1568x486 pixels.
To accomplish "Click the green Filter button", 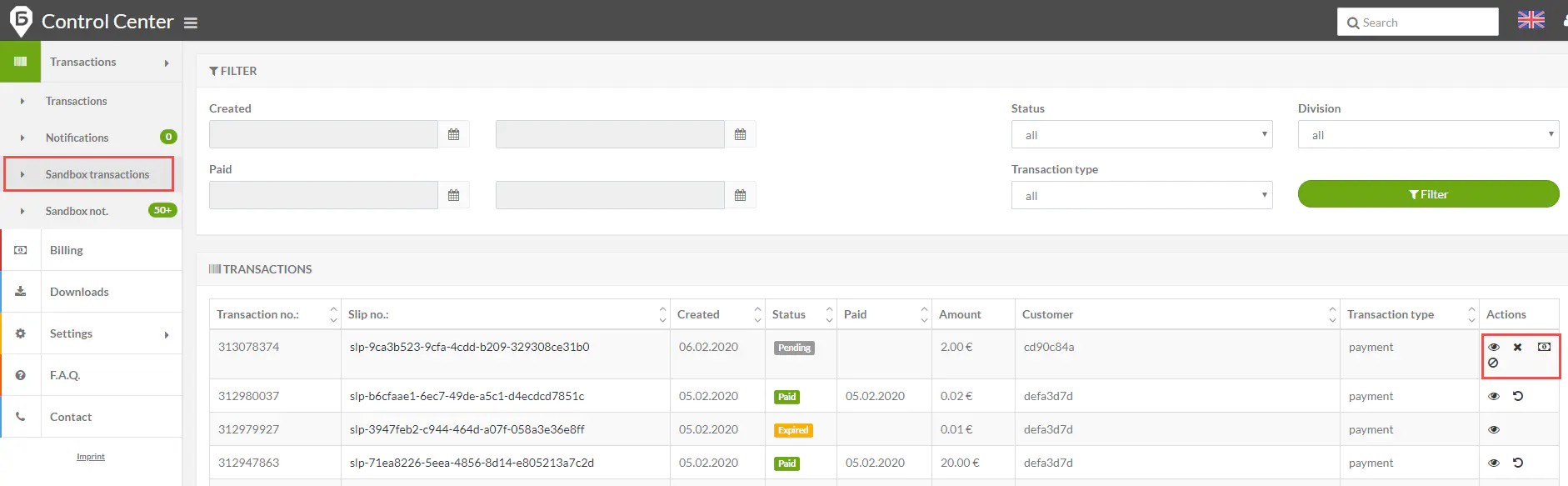I will [x=1428, y=194].
